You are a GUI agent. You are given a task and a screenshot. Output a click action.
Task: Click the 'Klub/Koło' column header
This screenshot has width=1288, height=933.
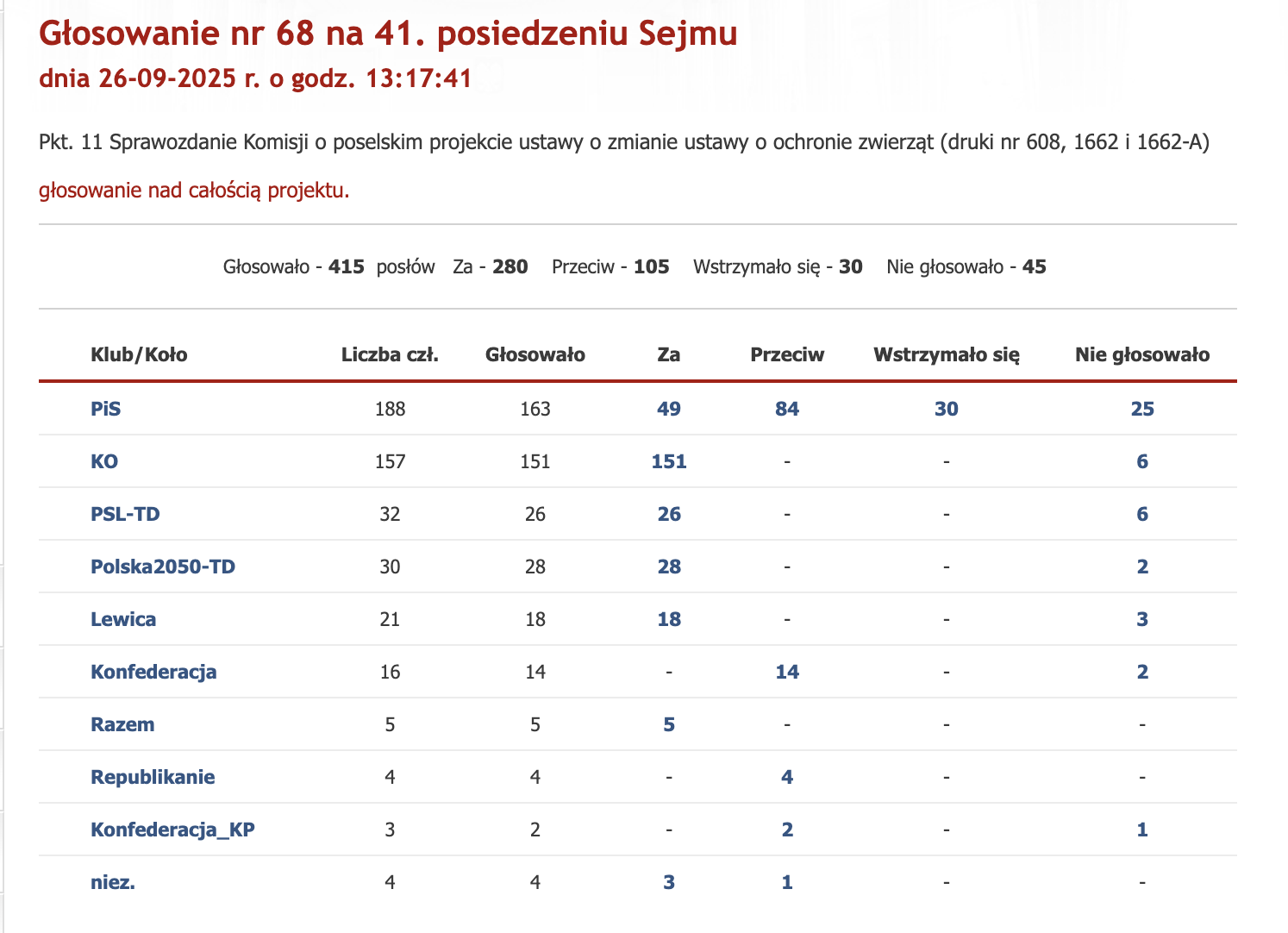(x=139, y=354)
